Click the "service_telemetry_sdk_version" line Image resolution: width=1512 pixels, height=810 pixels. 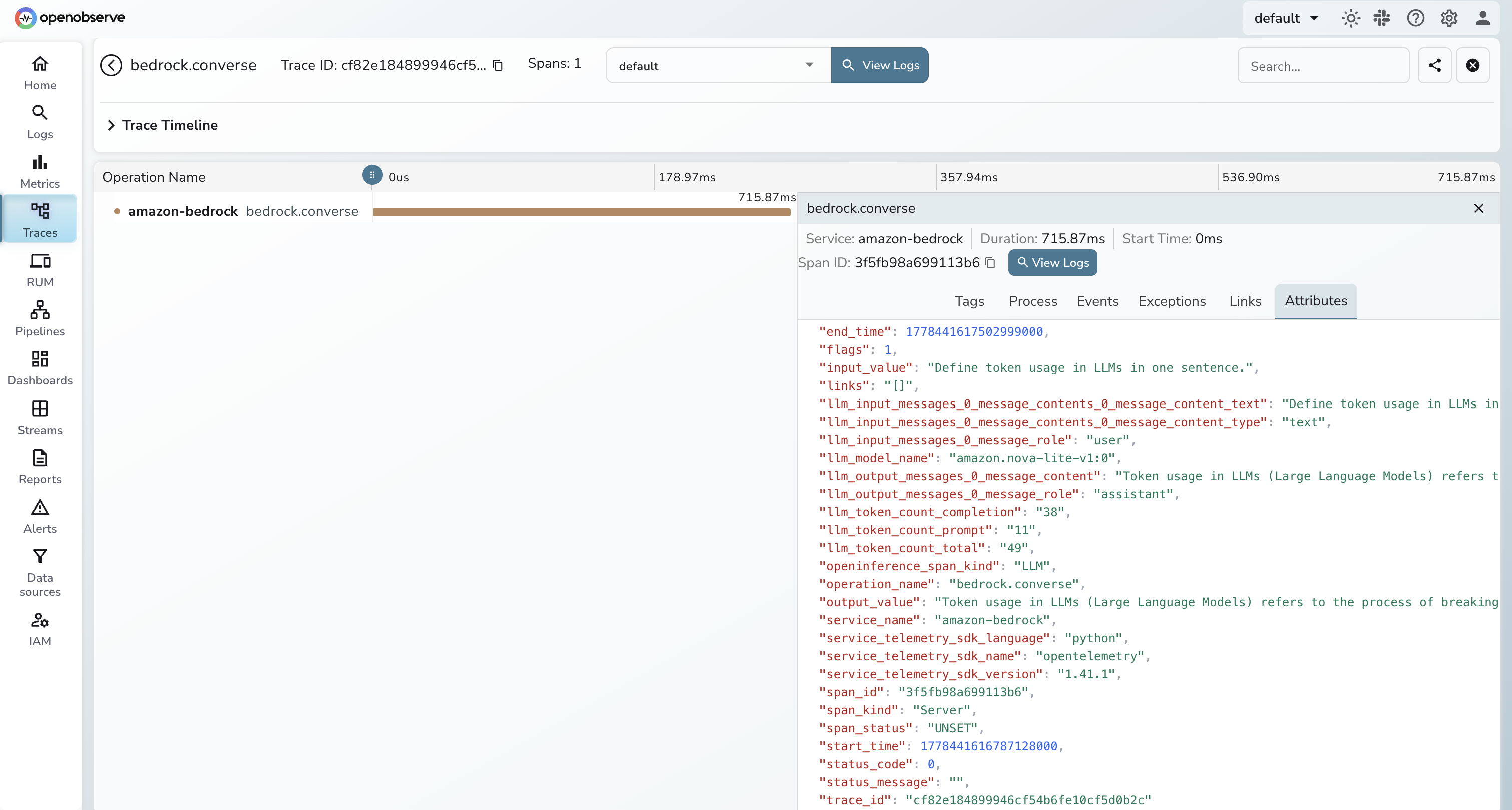point(970,674)
